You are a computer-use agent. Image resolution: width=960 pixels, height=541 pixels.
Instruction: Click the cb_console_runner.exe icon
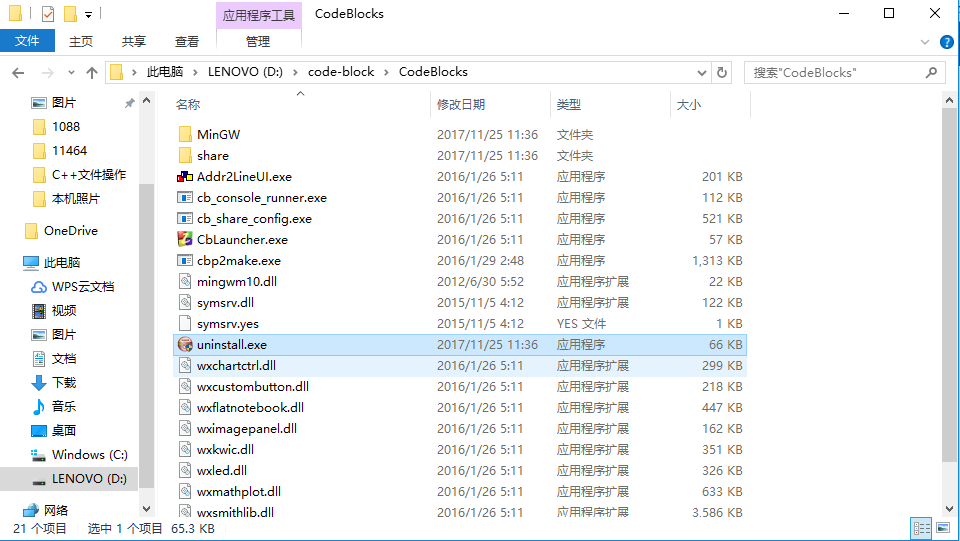point(185,198)
